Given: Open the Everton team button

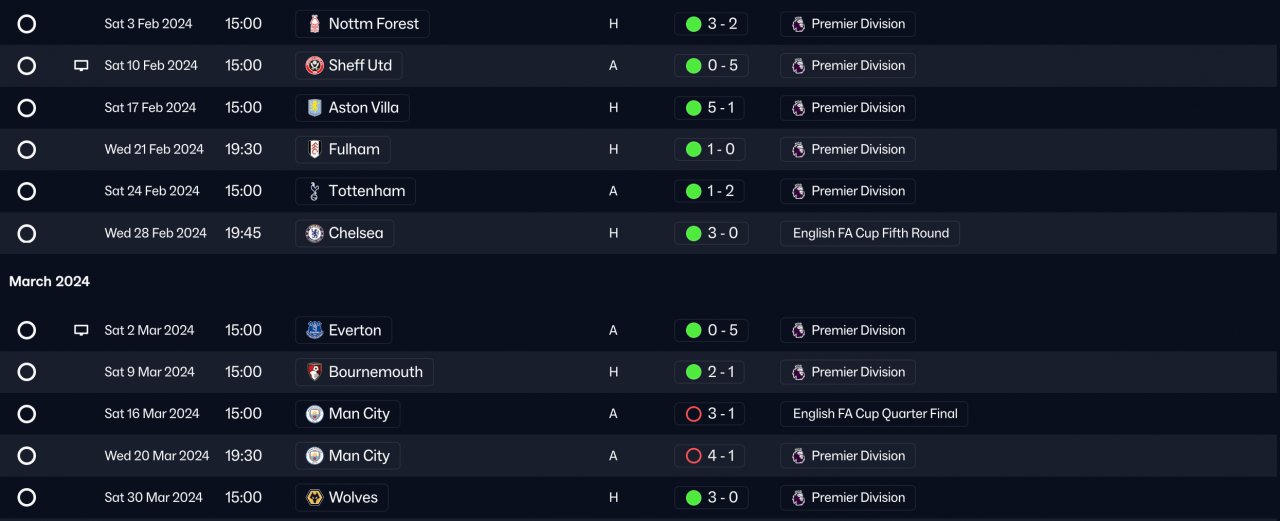Looking at the screenshot, I should 344,330.
